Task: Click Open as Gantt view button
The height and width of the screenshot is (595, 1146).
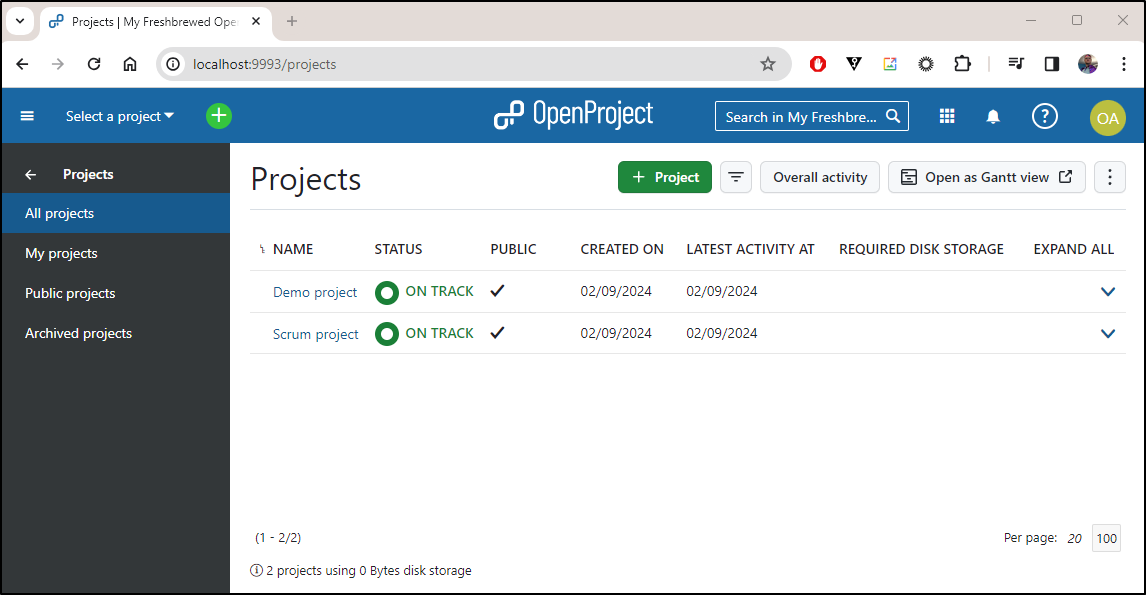Action: tap(987, 177)
